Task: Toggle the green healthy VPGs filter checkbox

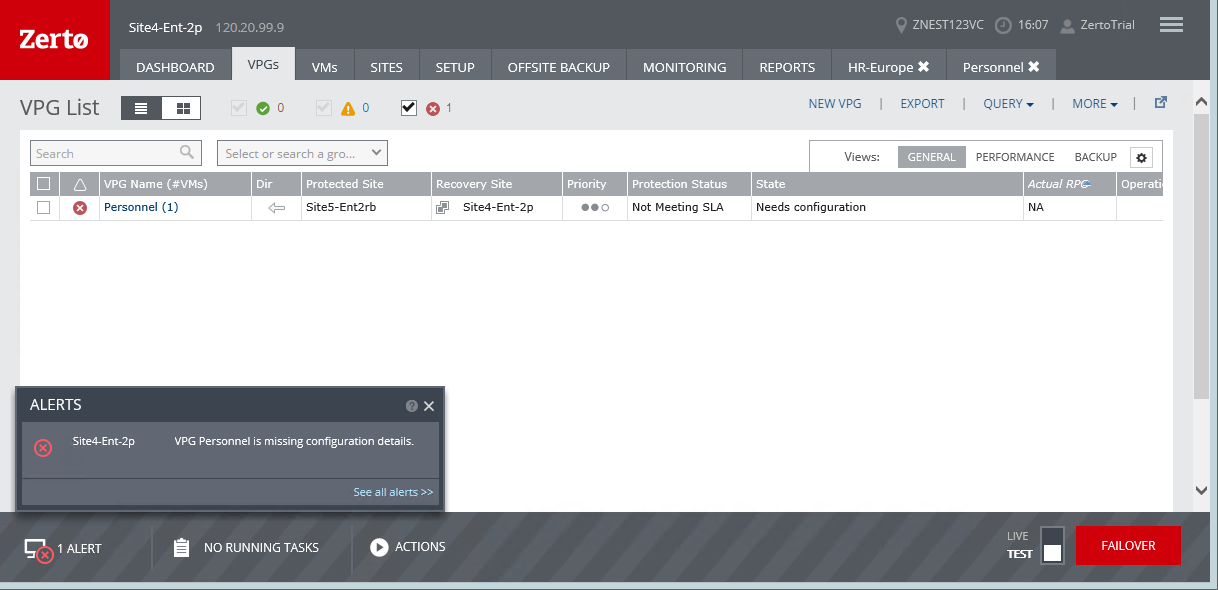Action: [238, 108]
